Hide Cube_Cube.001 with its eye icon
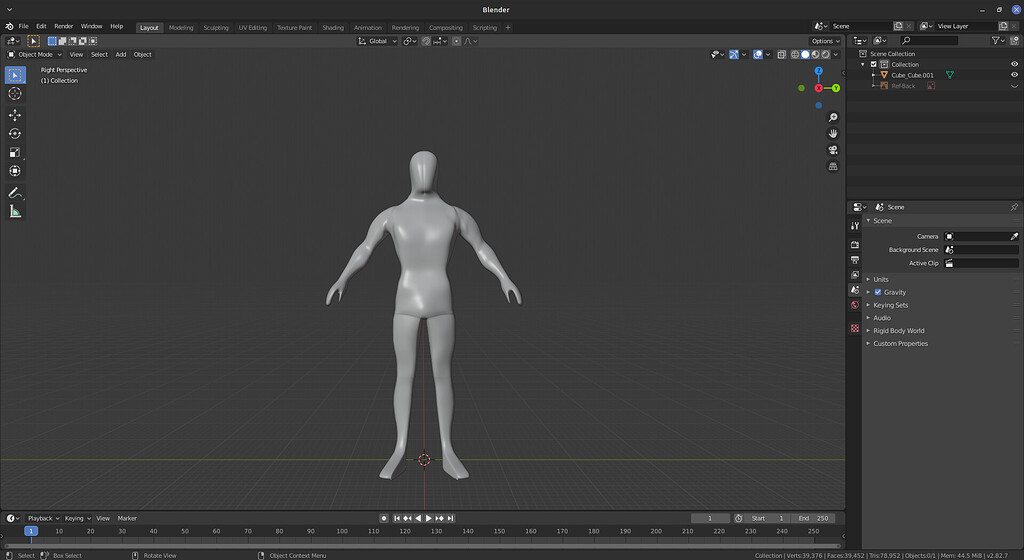This screenshot has height=560, width=1024. click(1014, 75)
